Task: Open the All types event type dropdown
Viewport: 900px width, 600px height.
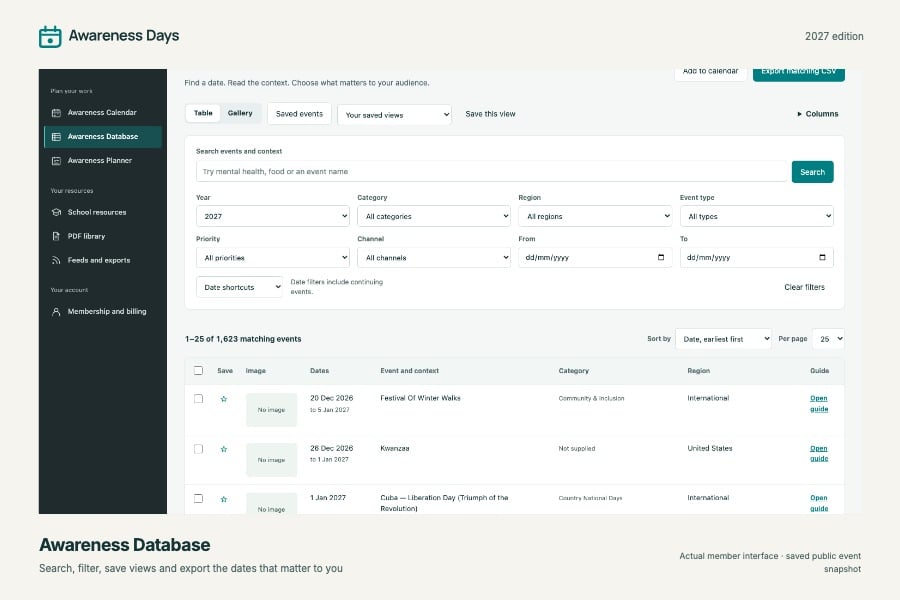Action: [757, 216]
